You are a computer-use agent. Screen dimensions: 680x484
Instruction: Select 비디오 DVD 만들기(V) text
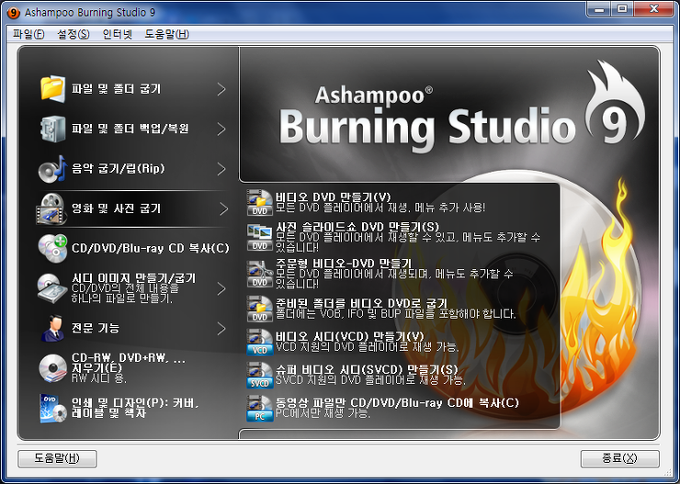(x=333, y=197)
